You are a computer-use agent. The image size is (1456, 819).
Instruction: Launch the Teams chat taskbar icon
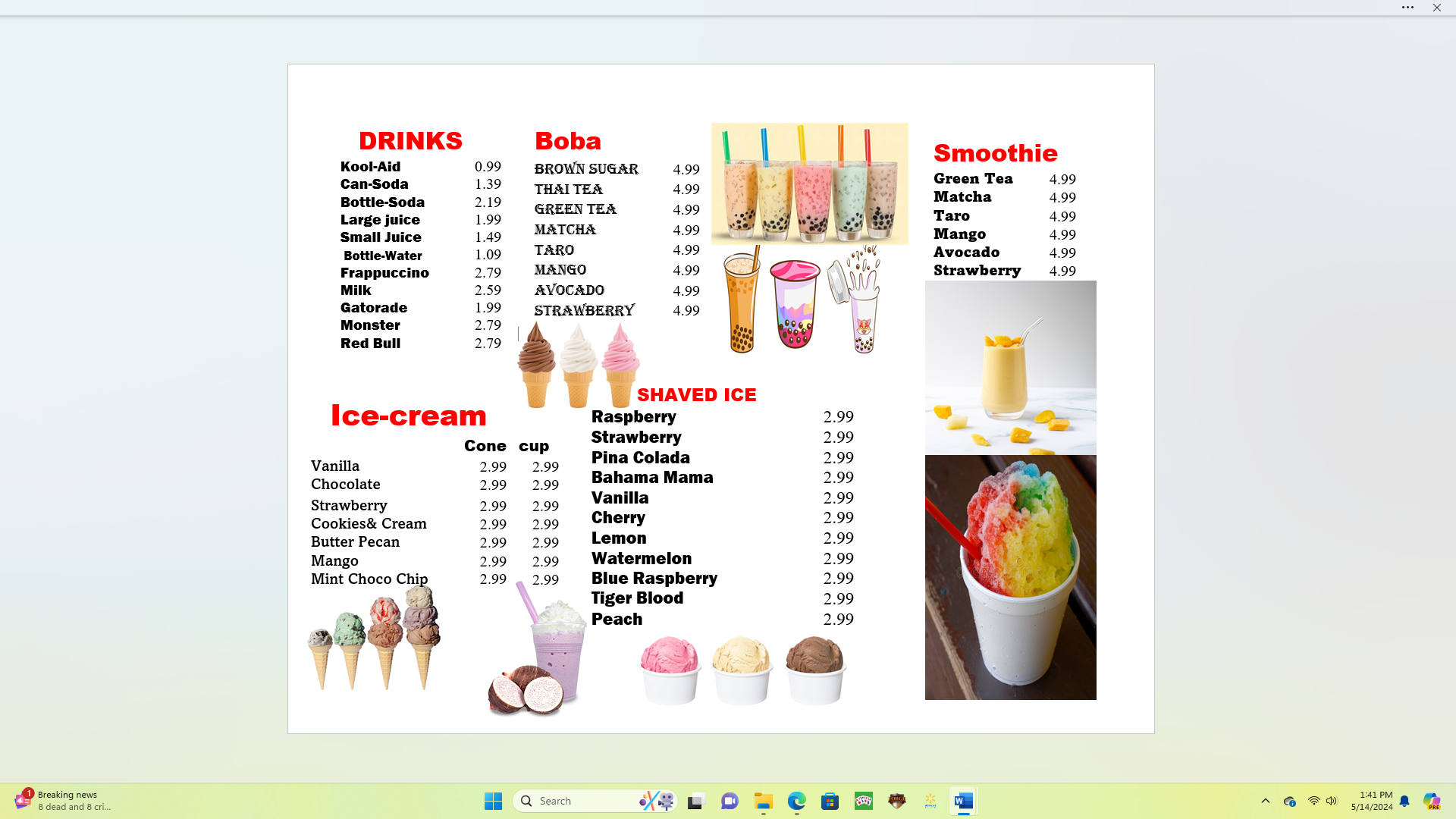coord(730,801)
